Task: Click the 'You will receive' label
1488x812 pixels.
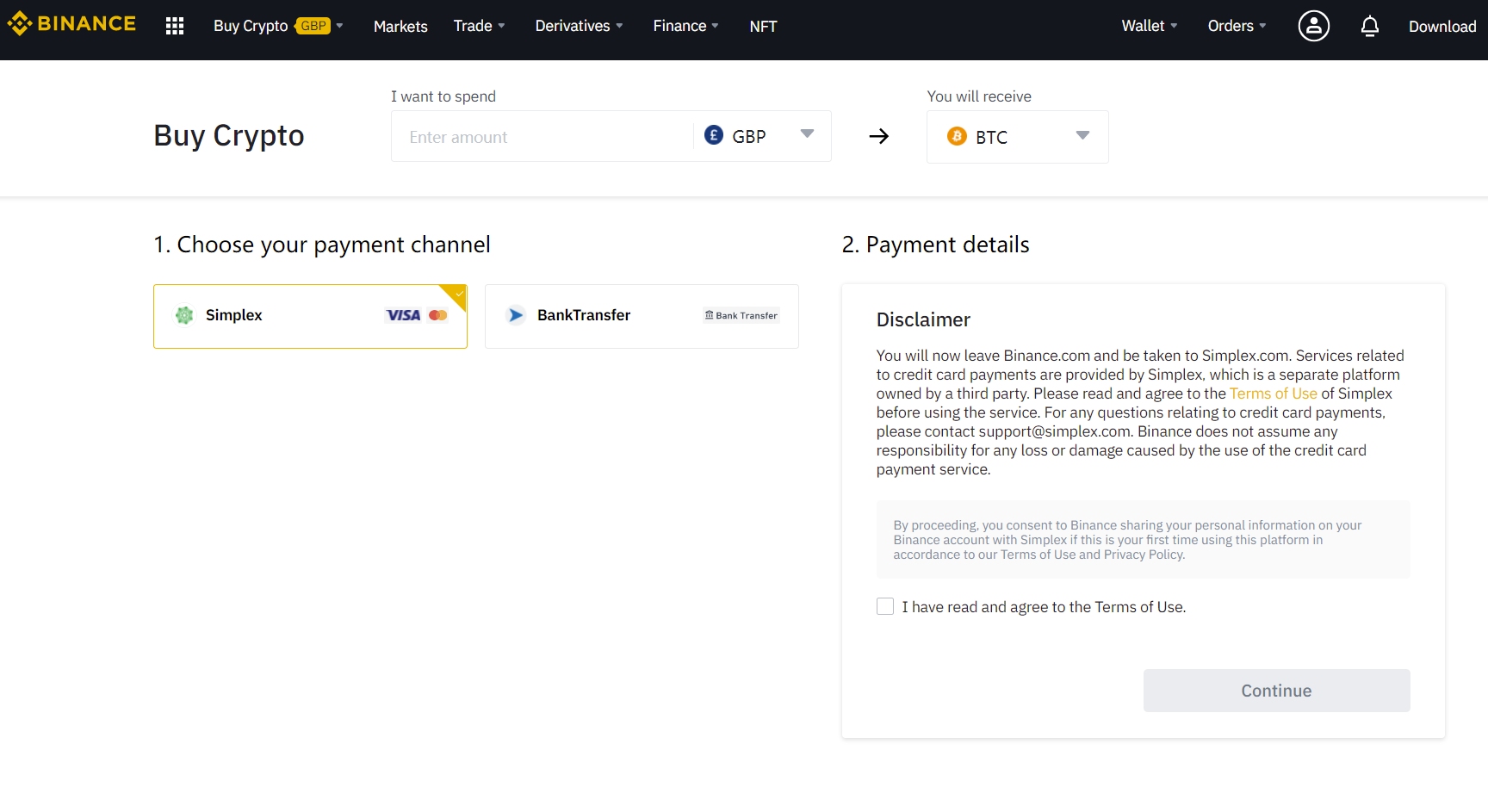Action: (x=979, y=96)
